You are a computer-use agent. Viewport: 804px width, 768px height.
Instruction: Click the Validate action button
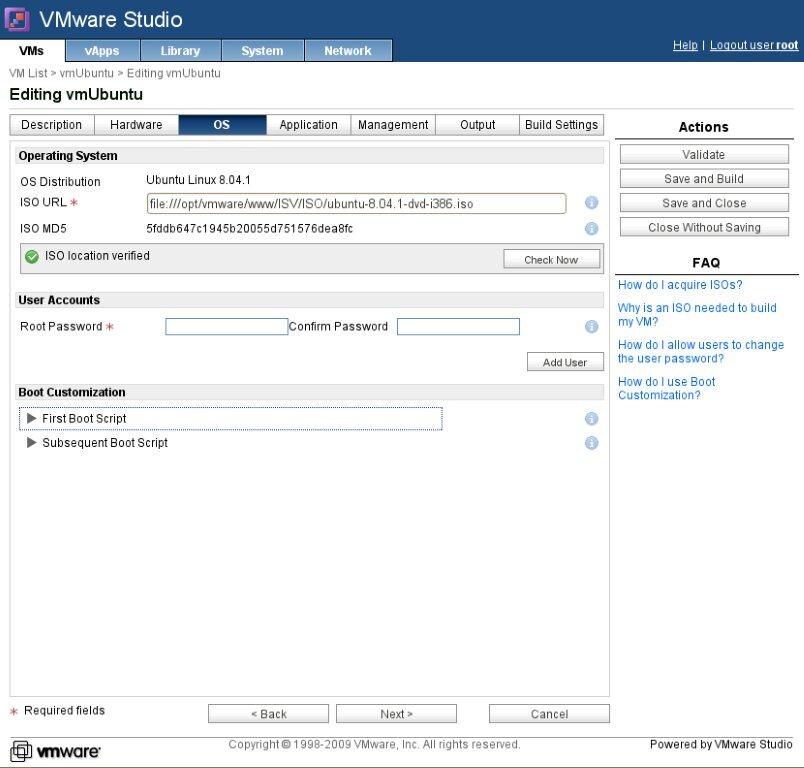pyautogui.click(x=704, y=154)
